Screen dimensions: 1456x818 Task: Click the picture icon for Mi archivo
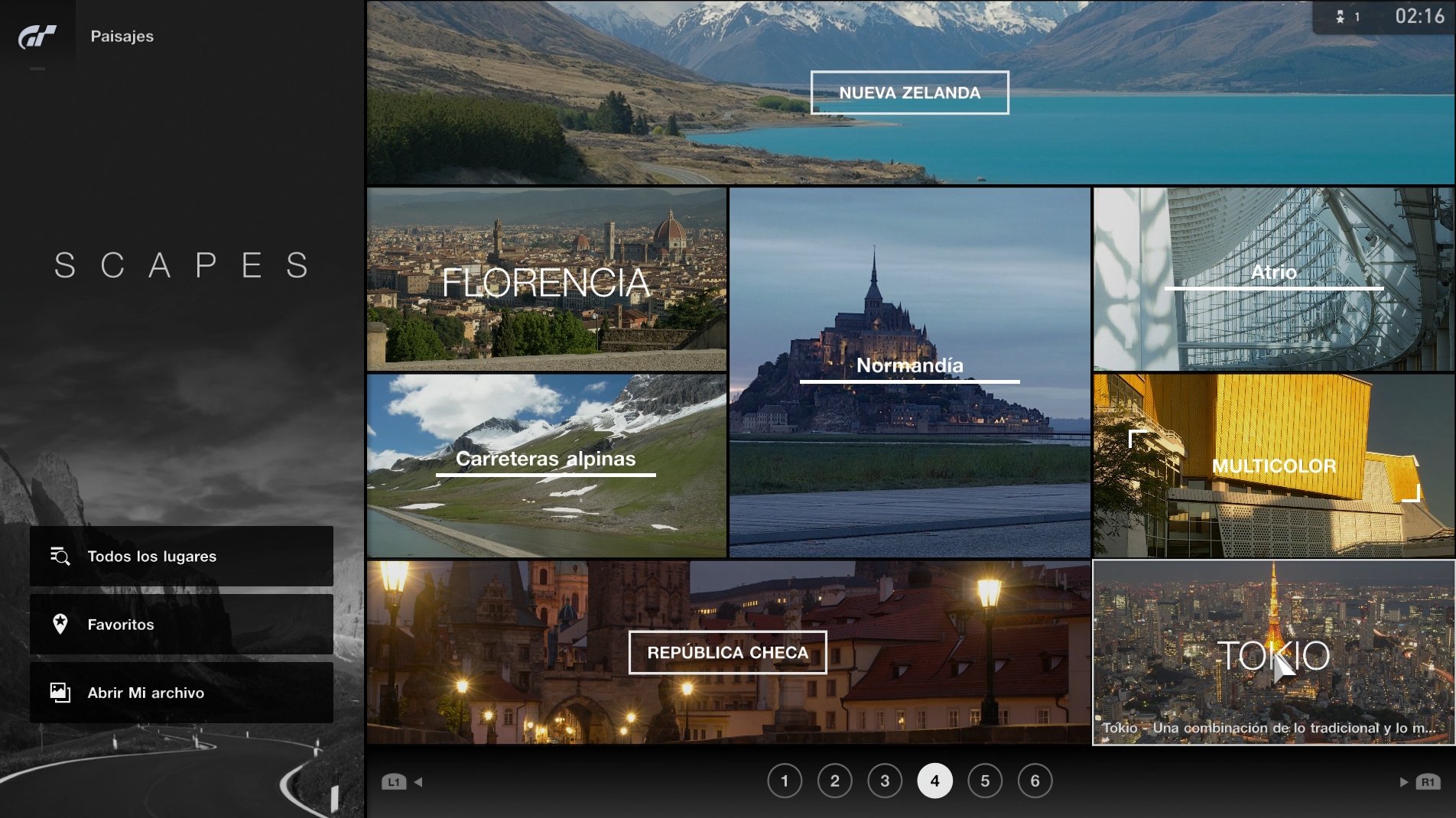pos(60,693)
